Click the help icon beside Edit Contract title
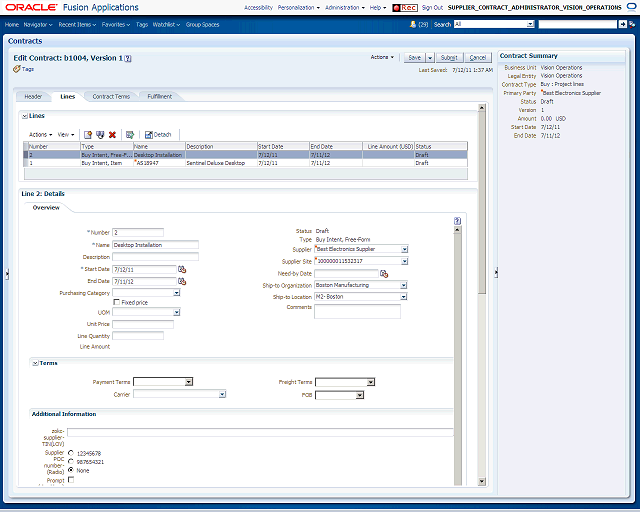The width and height of the screenshot is (640, 512). coord(128,58)
